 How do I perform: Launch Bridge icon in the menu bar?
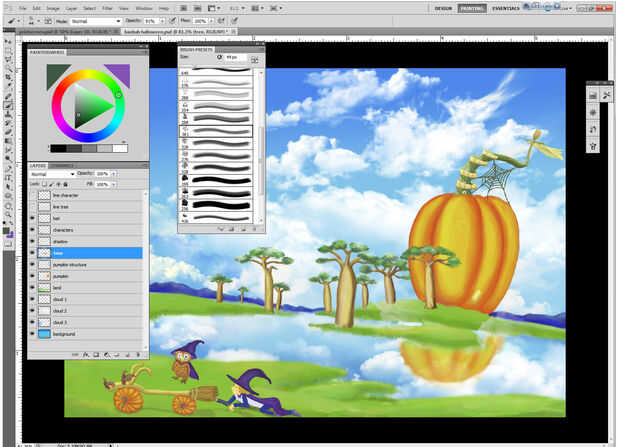point(183,8)
